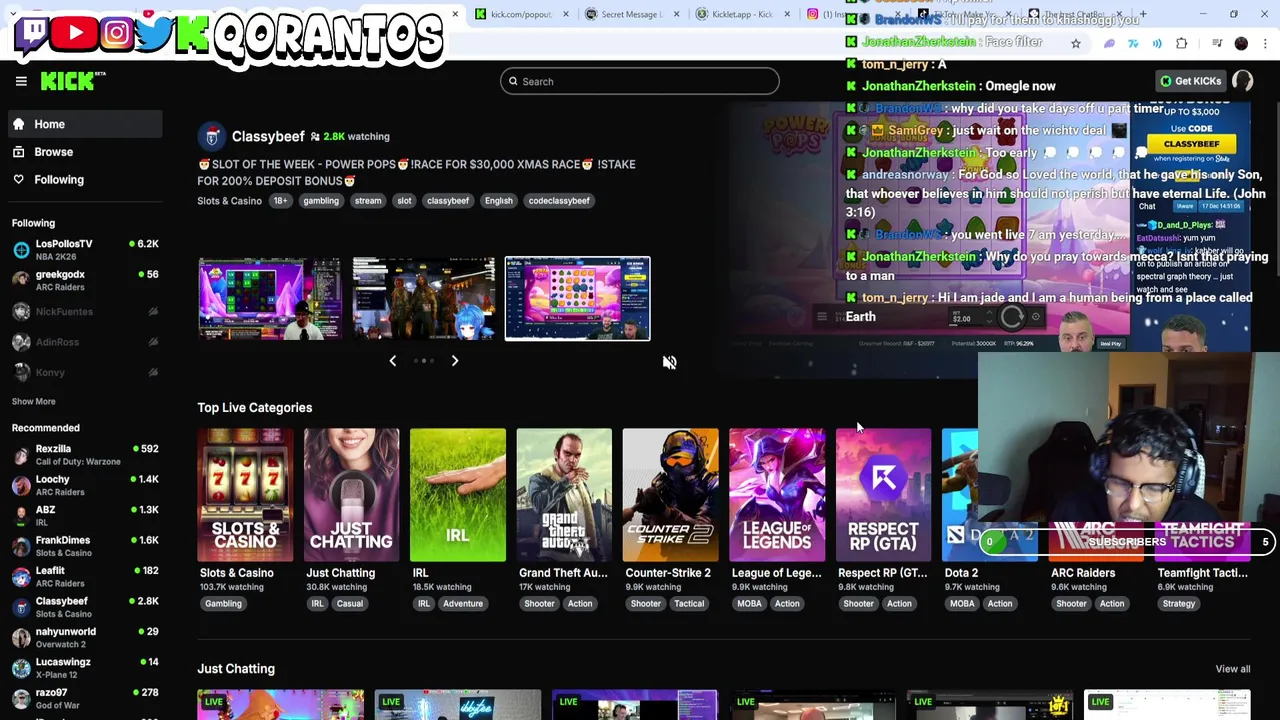Image resolution: width=1280 pixels, height=720 pixels.
Task: Open League of Legends category card
Action: click(777, 495)
